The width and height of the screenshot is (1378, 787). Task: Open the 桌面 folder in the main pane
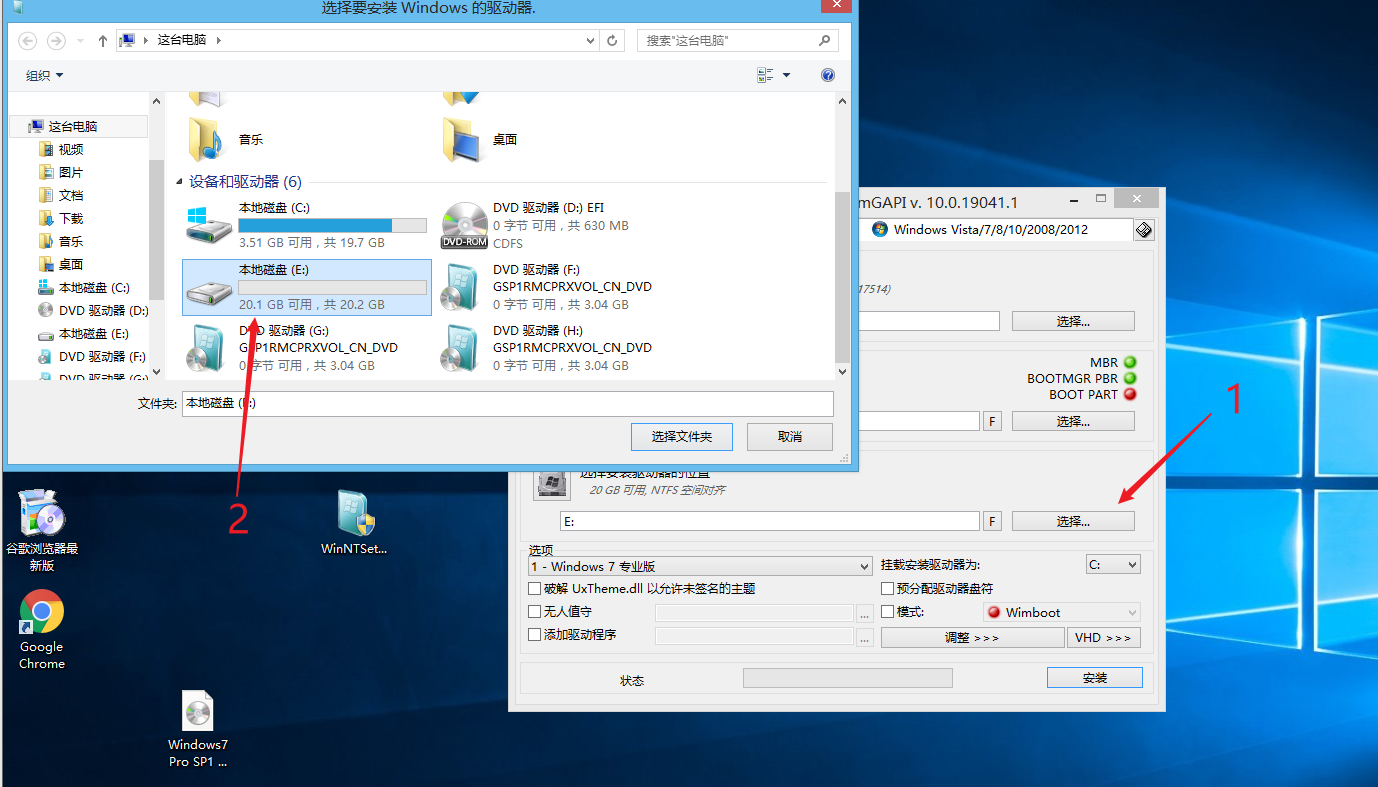(481, 140)
